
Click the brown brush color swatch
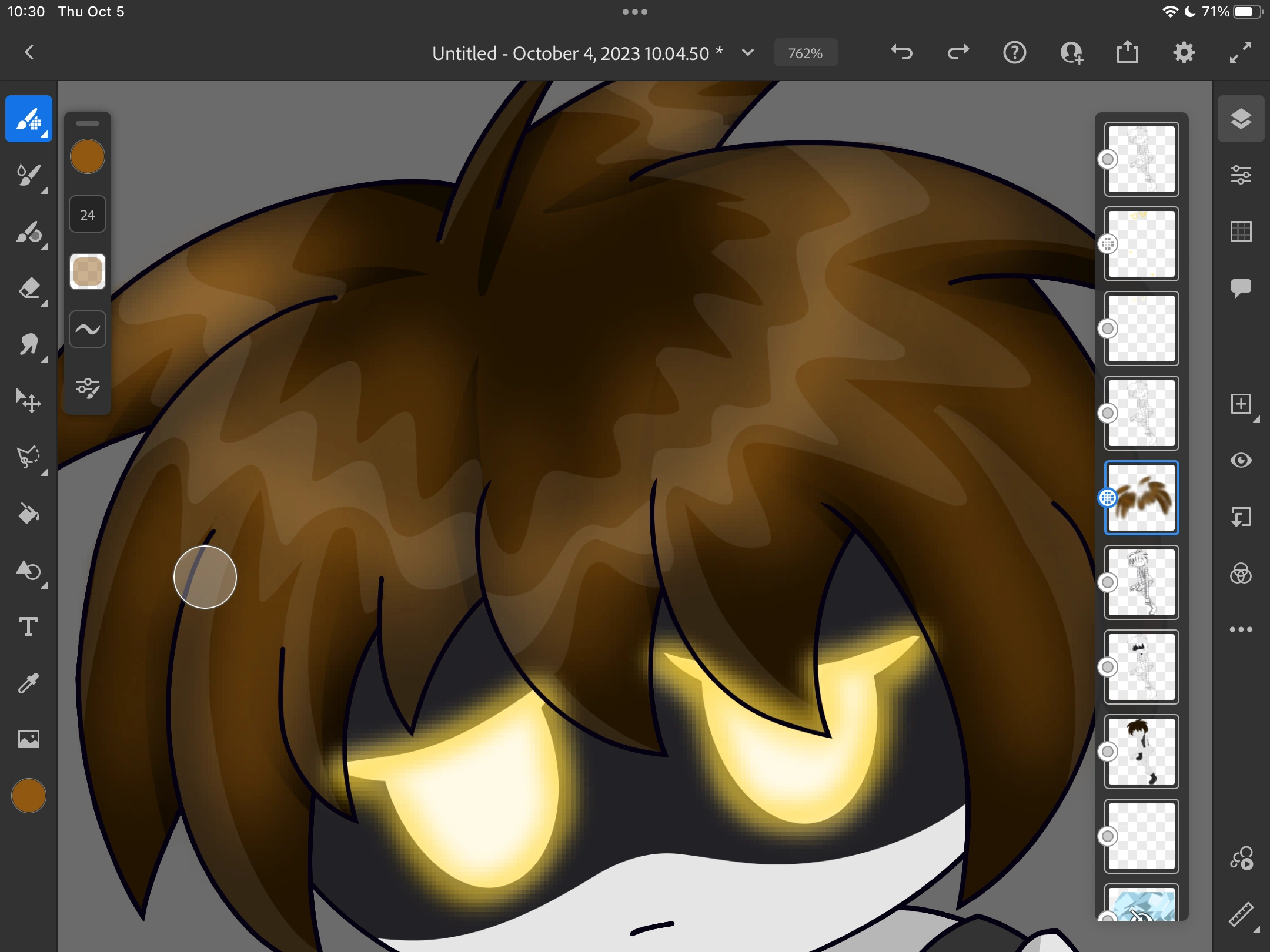point(88,157)
